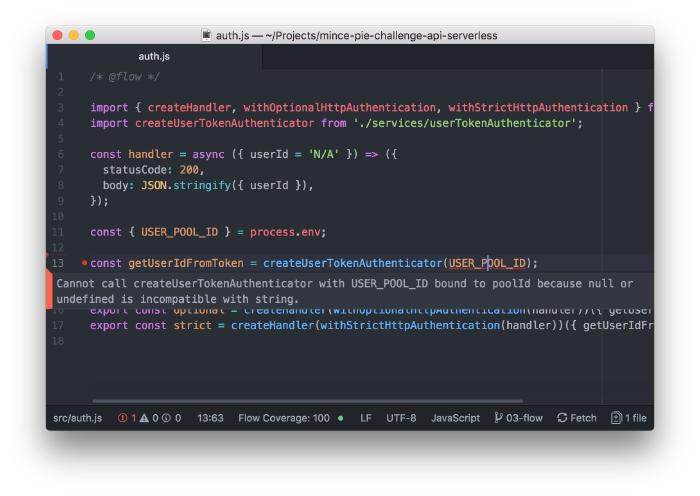This screenshot has width=700, height=496.
Task: Click USER_POOL_ID destructuring on line 11
Action: pos(179,232)
